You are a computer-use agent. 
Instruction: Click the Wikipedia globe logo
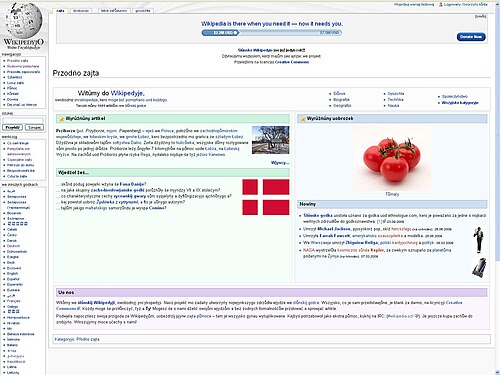point(23,21)
